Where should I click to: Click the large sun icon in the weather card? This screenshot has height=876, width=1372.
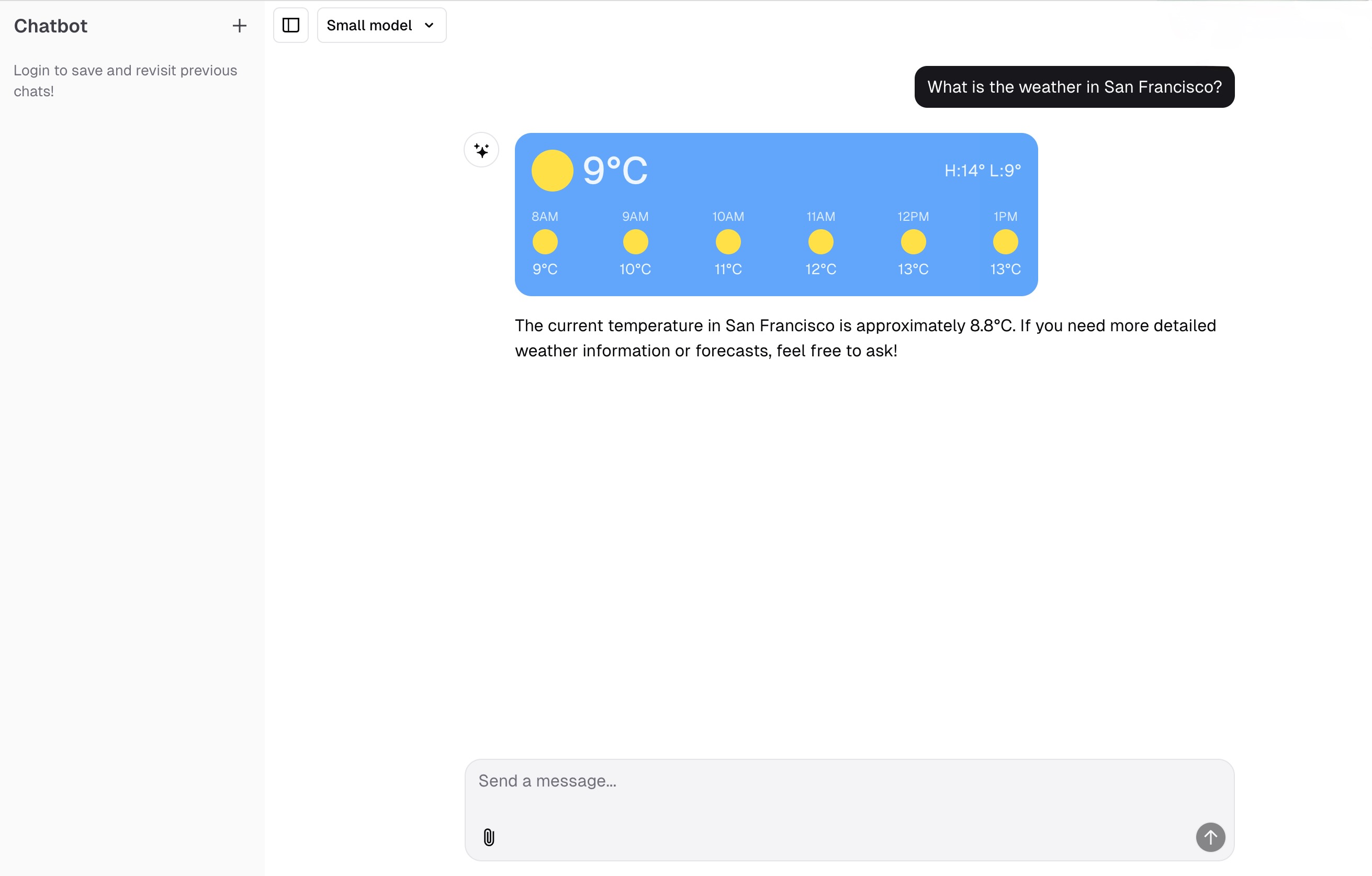(552, 170)
